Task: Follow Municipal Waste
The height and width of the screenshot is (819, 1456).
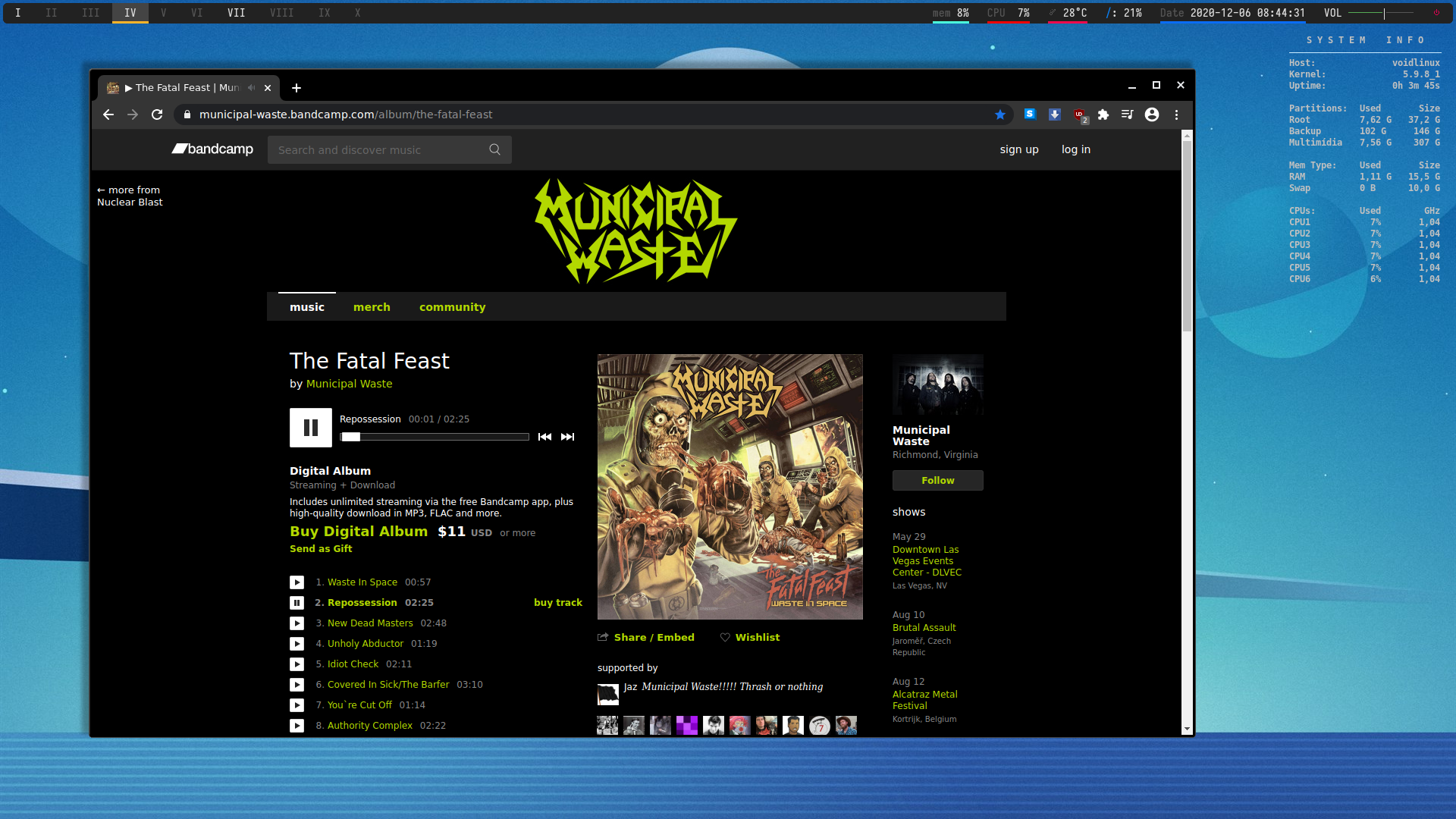Action: (x=938, y=481)
